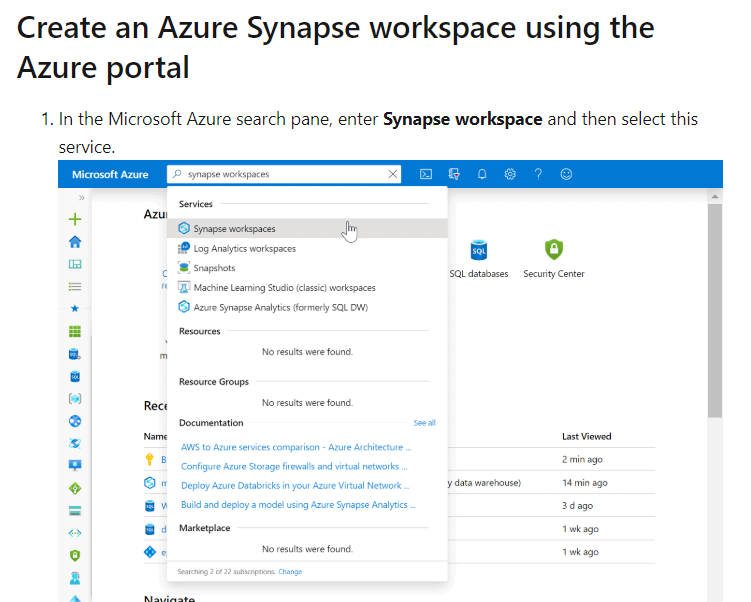Click the '14 min ago' cell
The height and width of the screenshot is (602, 751).
point(585,482)
